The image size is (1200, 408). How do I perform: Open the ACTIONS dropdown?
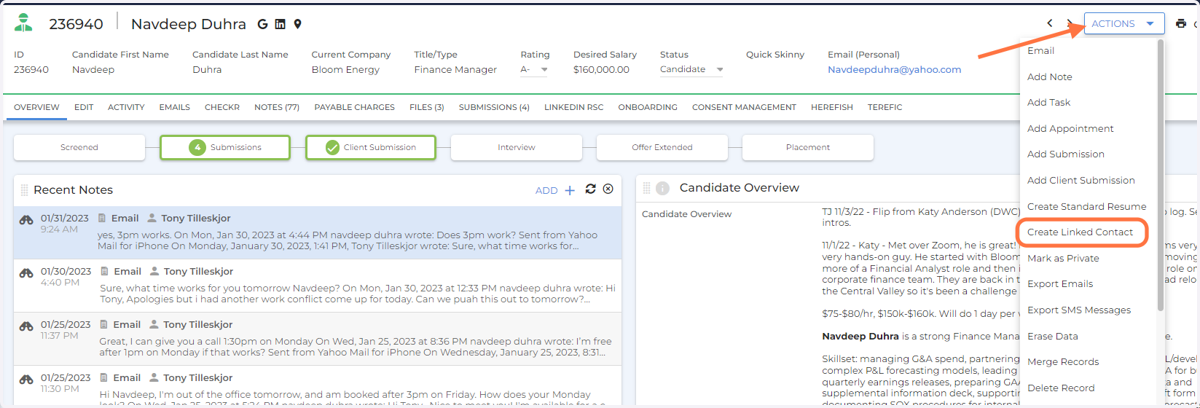click(1124, 24)
